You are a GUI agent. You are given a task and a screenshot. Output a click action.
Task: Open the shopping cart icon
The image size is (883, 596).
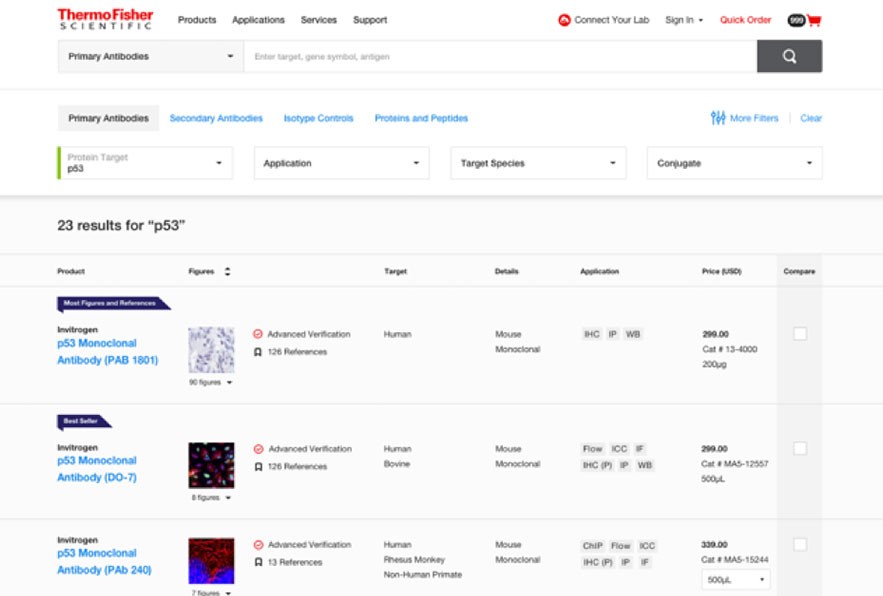click(814, 21)
